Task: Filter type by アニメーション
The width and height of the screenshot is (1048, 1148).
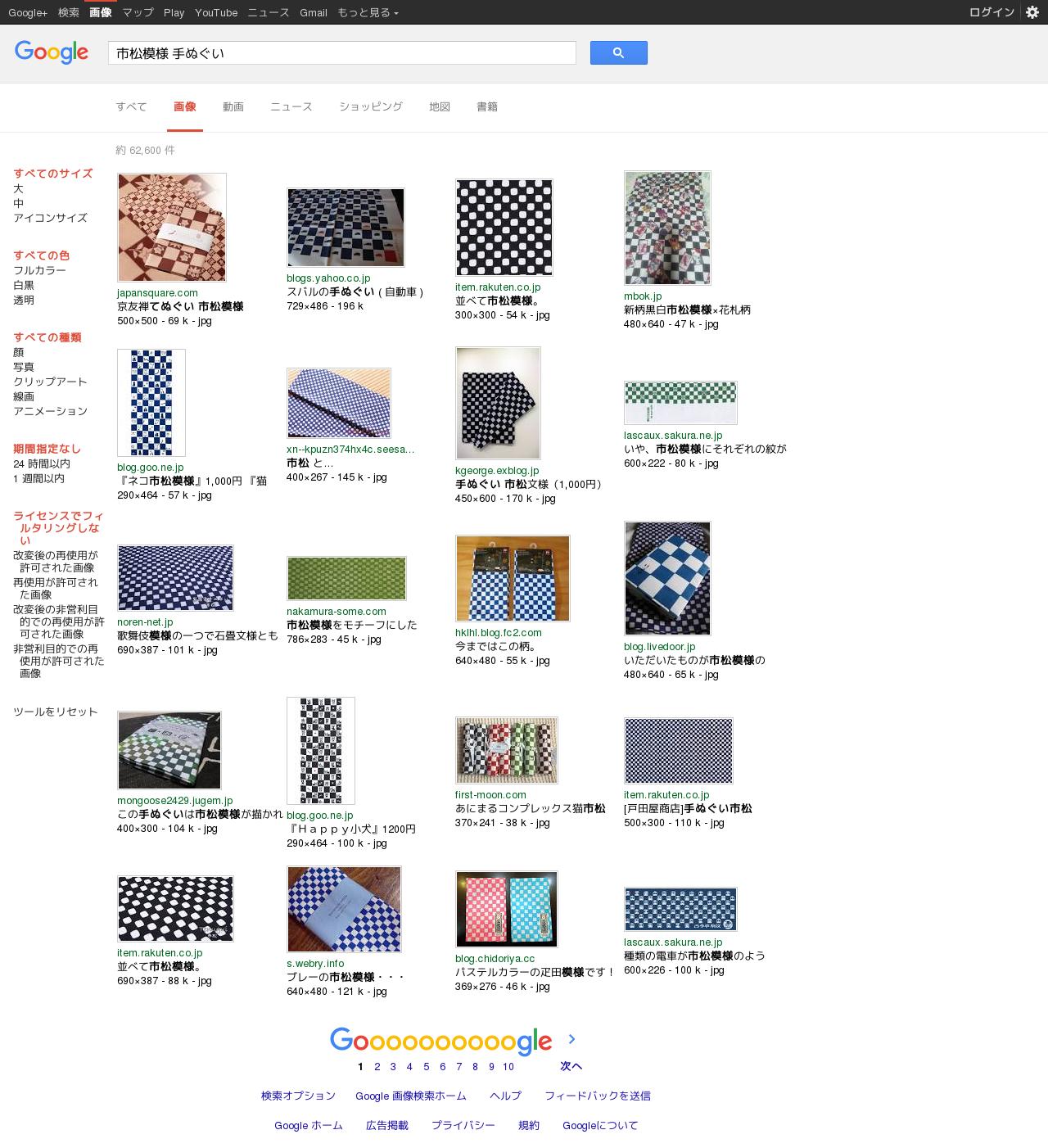Action: coord(50,411)
